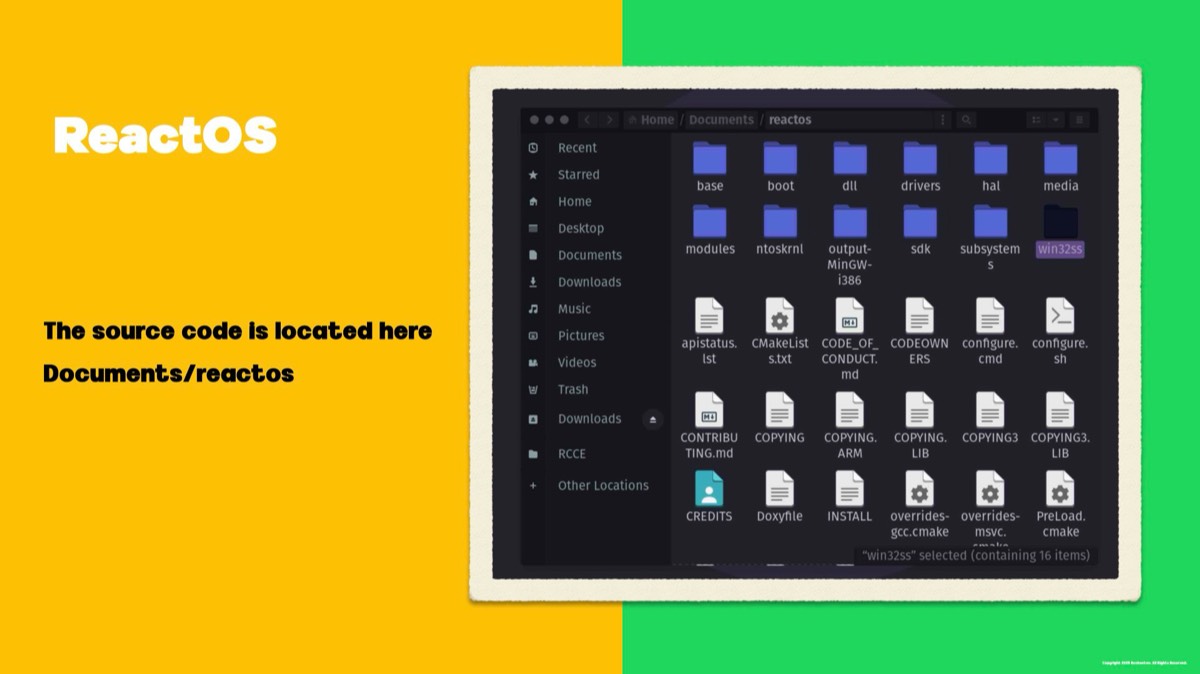Open the ntoskrnl folder
The height and width of the screenshot is (674, 1200).
point(779,222)
